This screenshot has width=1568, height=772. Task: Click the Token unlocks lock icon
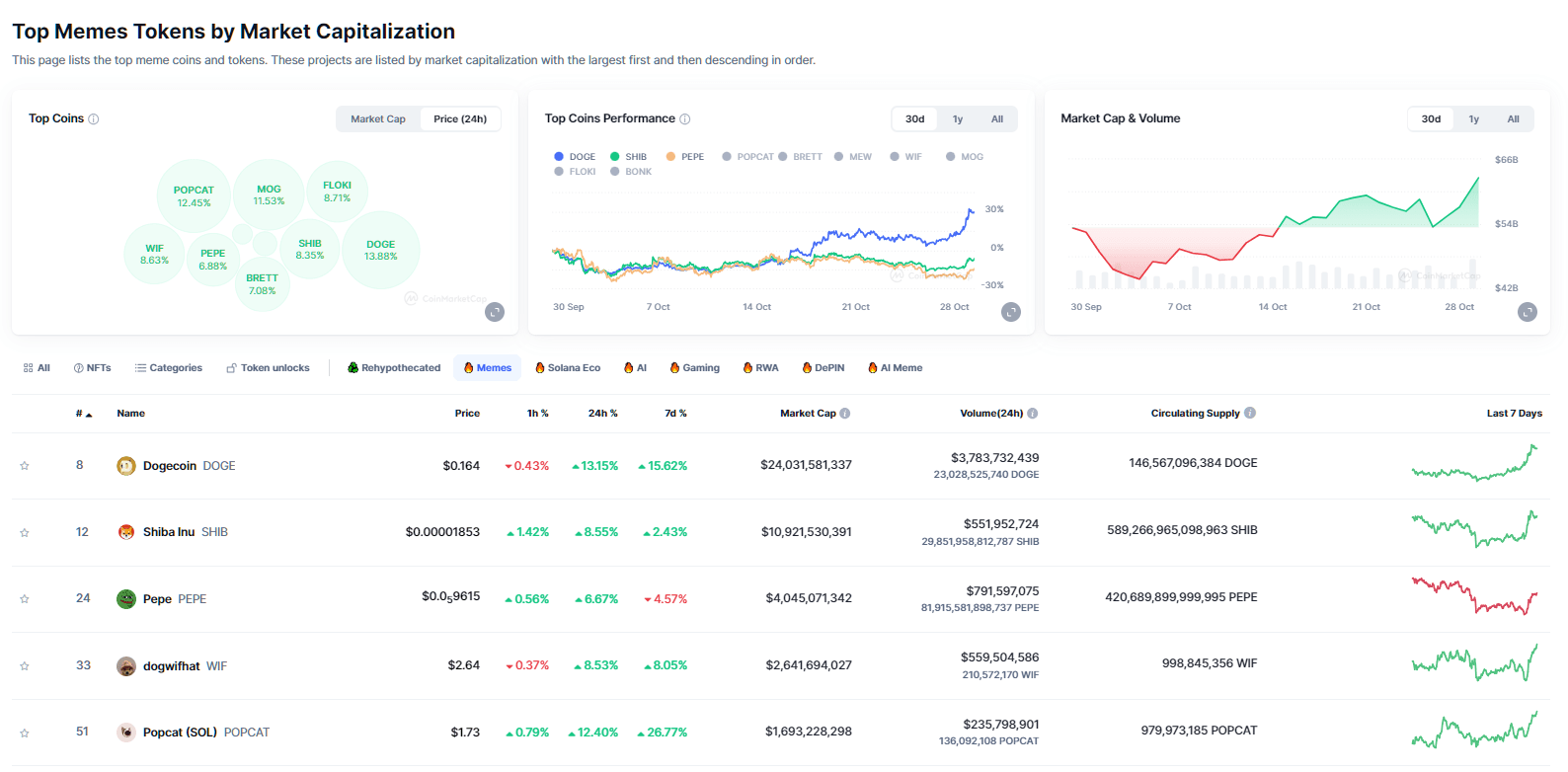pyautogui.click(x=231, y=368)
